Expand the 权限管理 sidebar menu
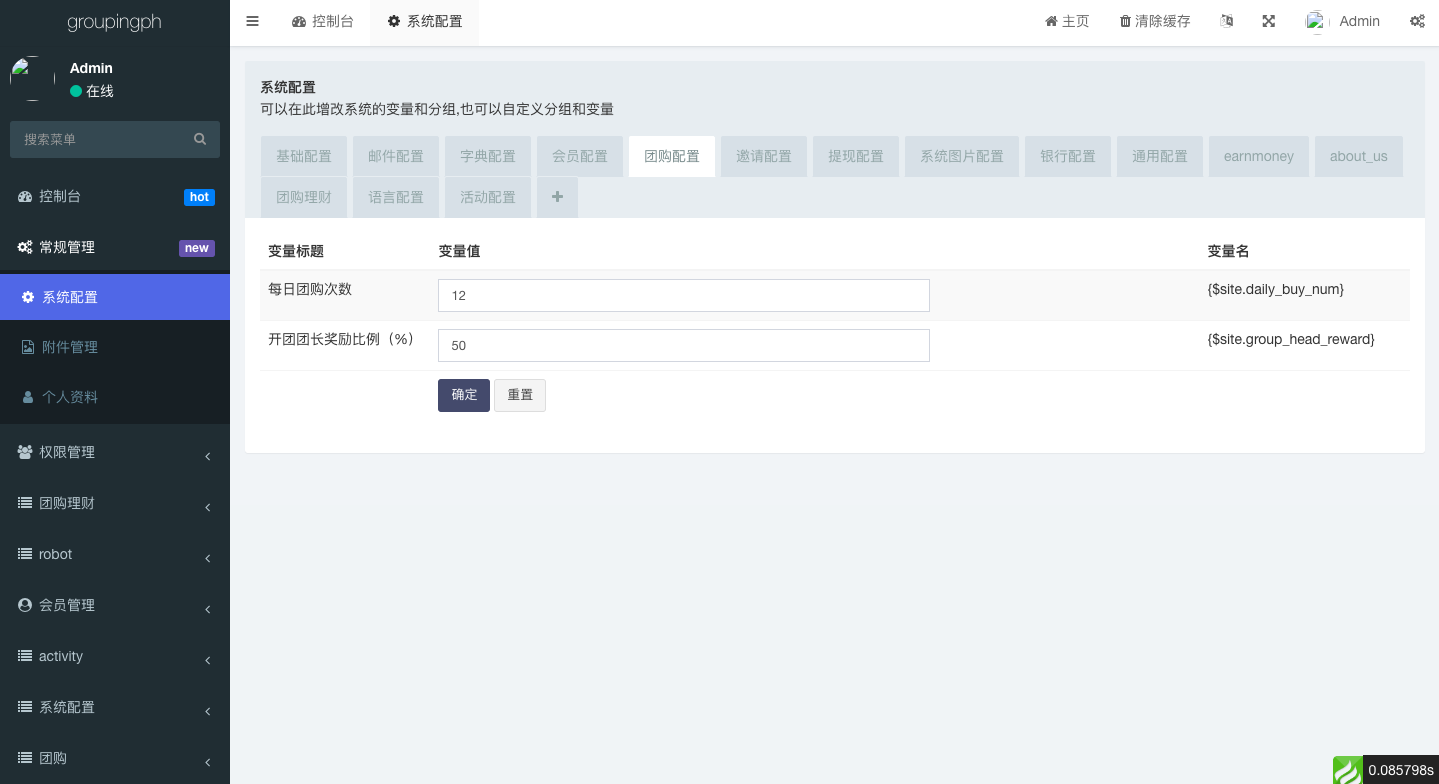This screenshot has height=784, width=1439. pyautogui.click(x=114, y=452)
